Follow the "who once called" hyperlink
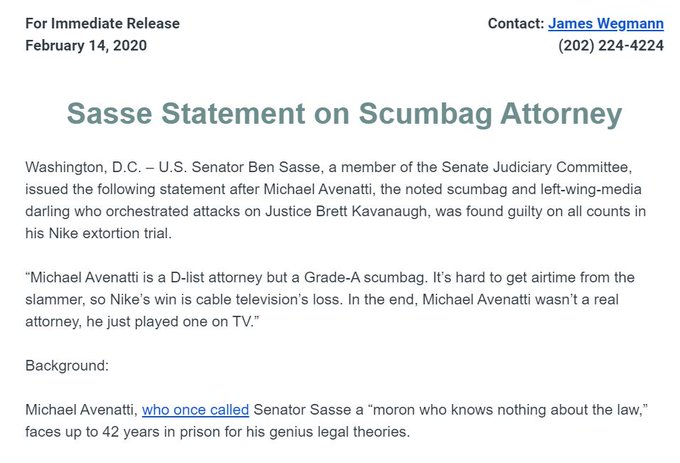This screenshot has width=680, height=463. [196, 410]
